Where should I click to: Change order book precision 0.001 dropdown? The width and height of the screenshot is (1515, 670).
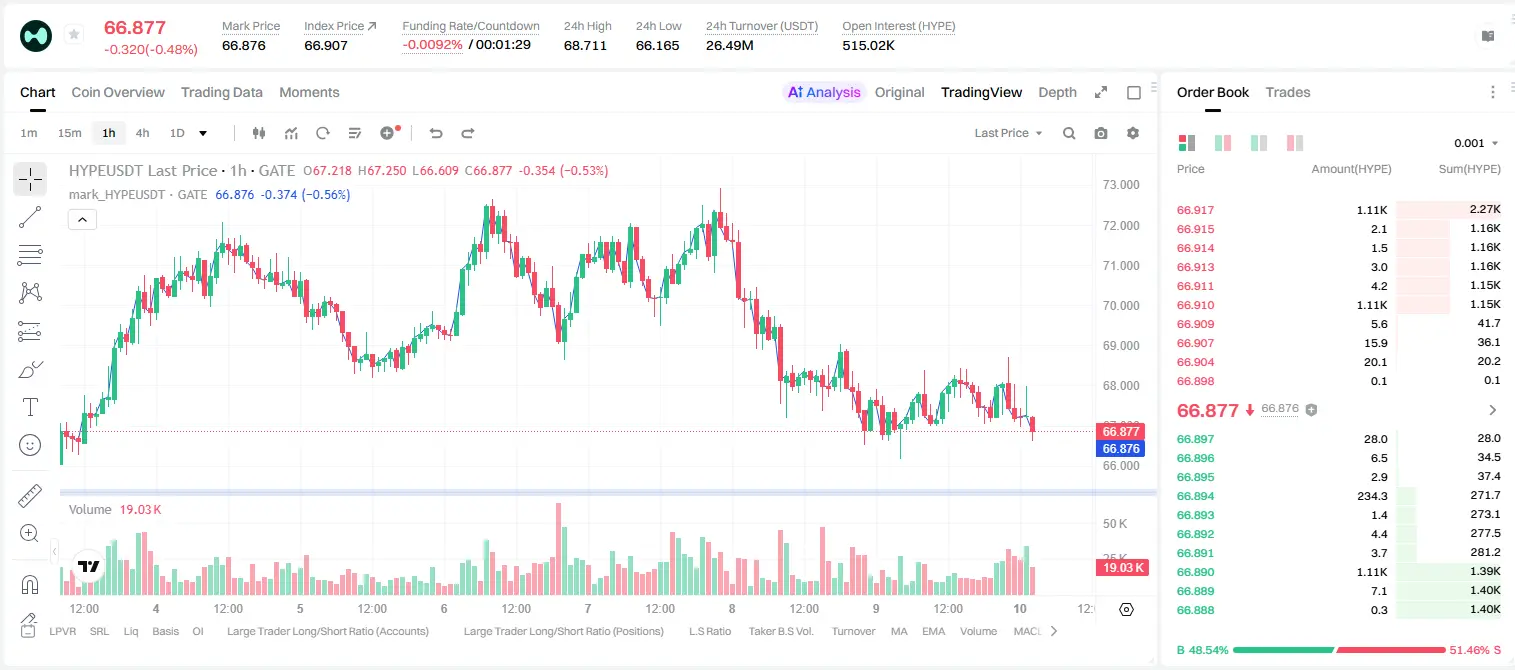1476,143
